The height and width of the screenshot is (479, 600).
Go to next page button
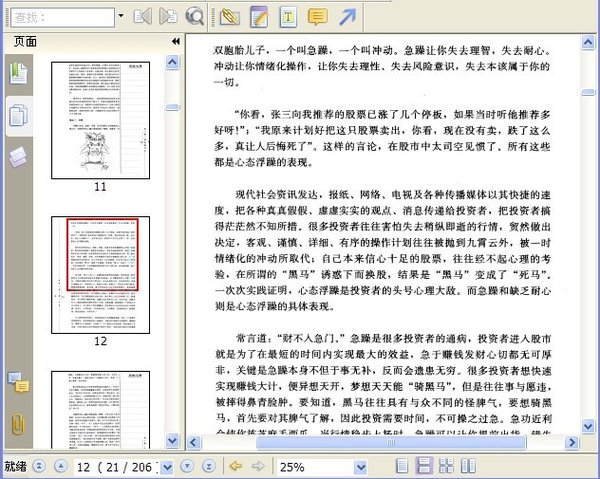click(x=187, y=466)
